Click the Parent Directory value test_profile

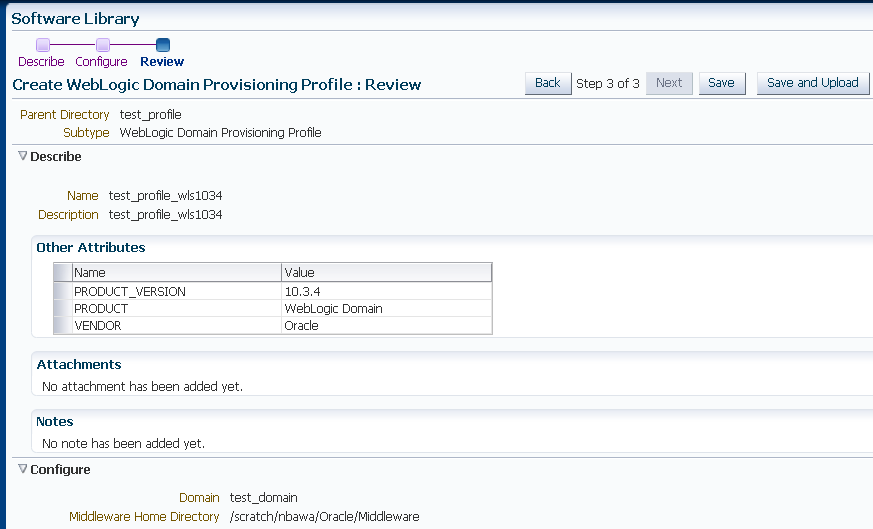(150, 115)
